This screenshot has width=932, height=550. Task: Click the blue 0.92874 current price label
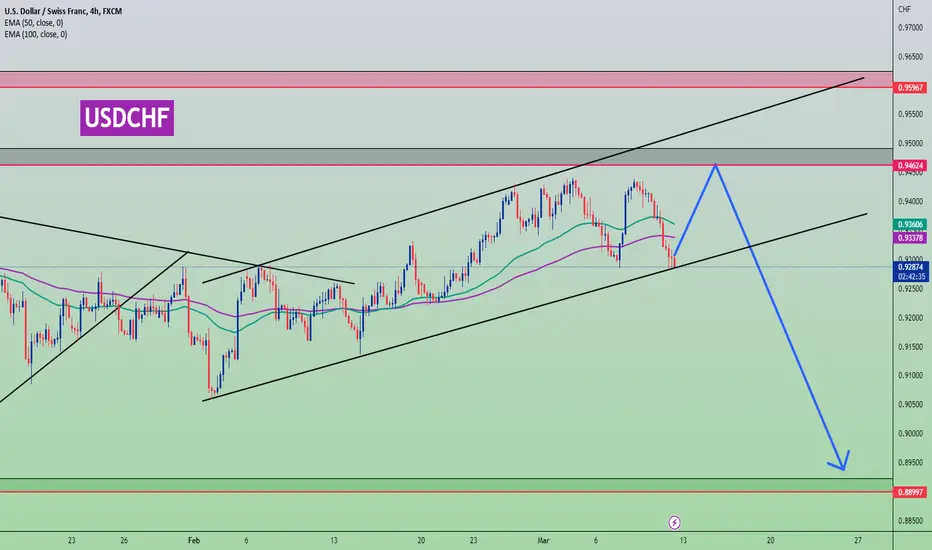910,268
